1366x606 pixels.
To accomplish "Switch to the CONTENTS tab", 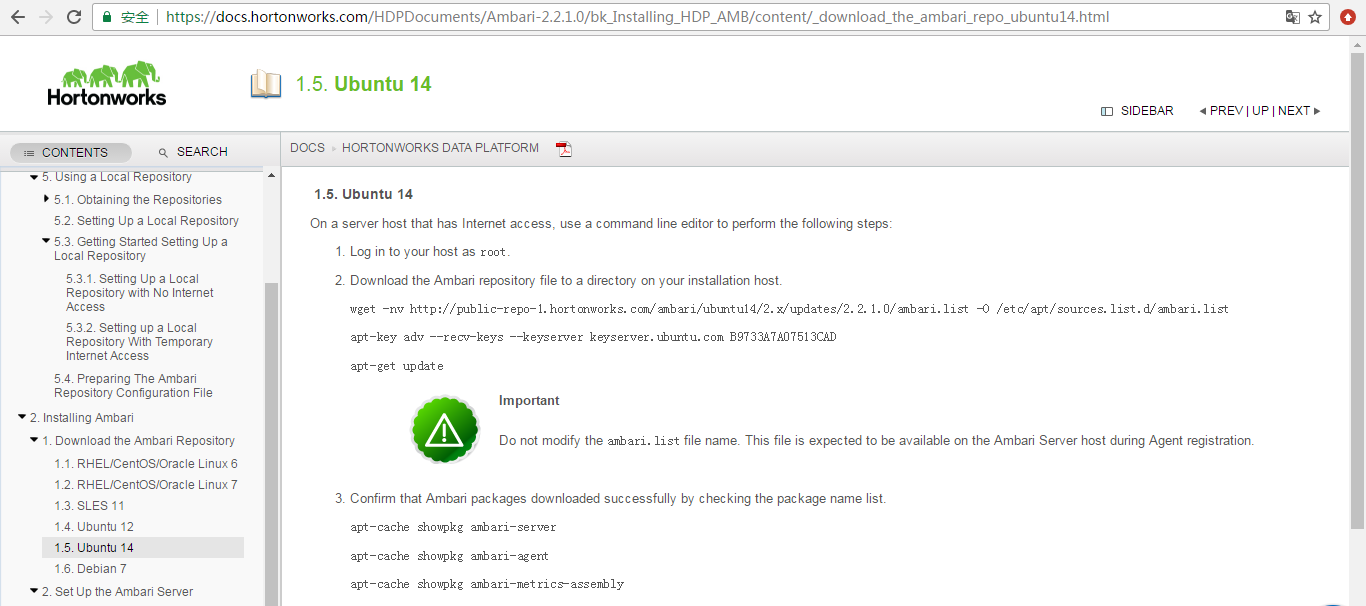I will point(71,152).
